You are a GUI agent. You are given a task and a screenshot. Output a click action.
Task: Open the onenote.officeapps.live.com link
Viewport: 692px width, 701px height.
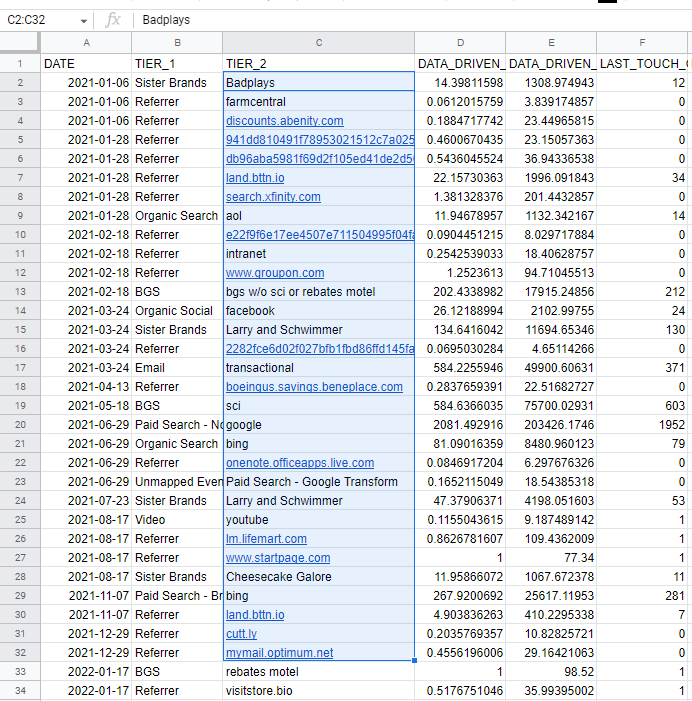(x=300, y=463)
